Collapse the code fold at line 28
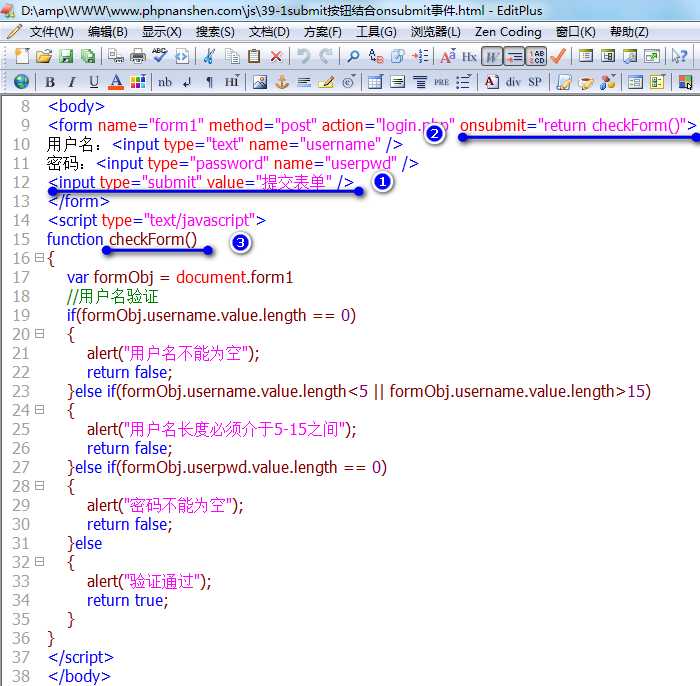Image resolution: width=700 pixels, height=686 pixels. click(x=39, y=485)
